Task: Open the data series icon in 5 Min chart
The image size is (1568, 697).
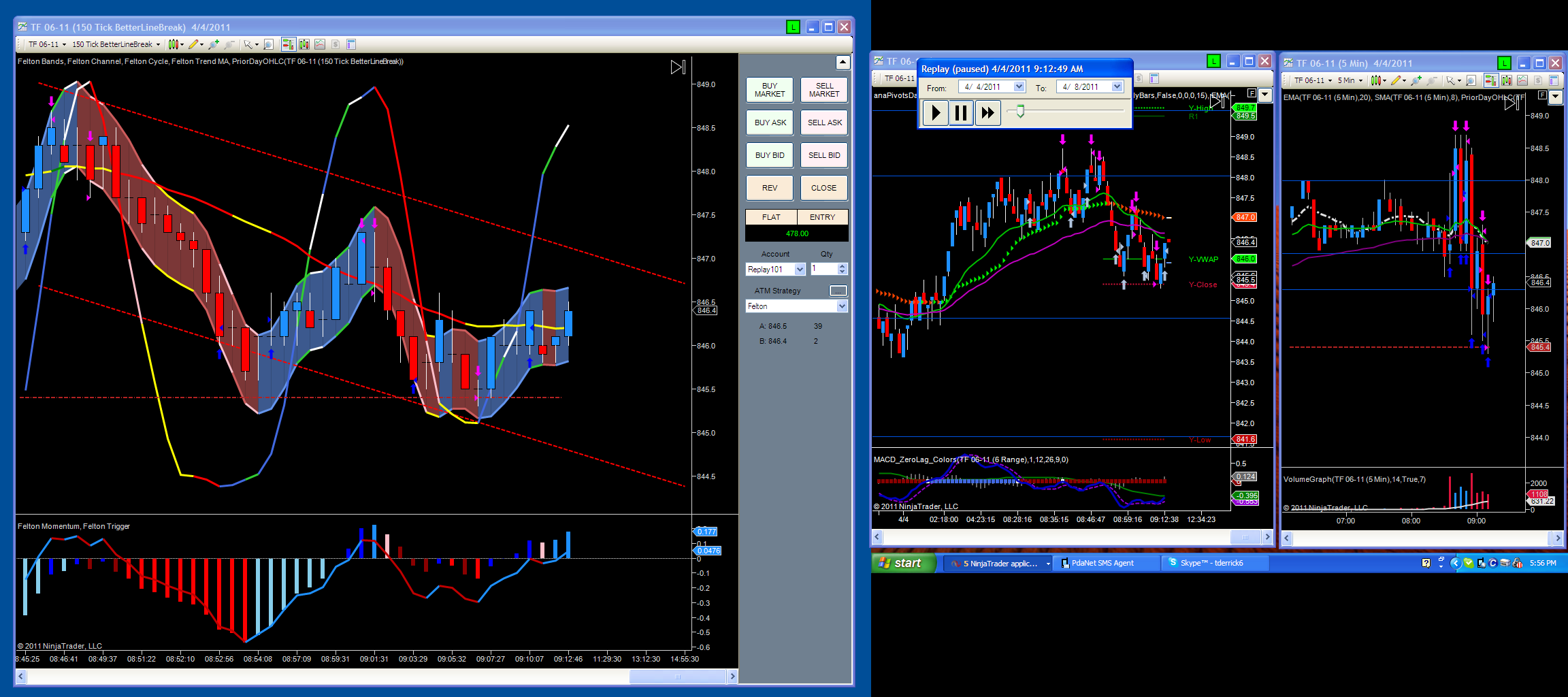Action: [1507, 80]
